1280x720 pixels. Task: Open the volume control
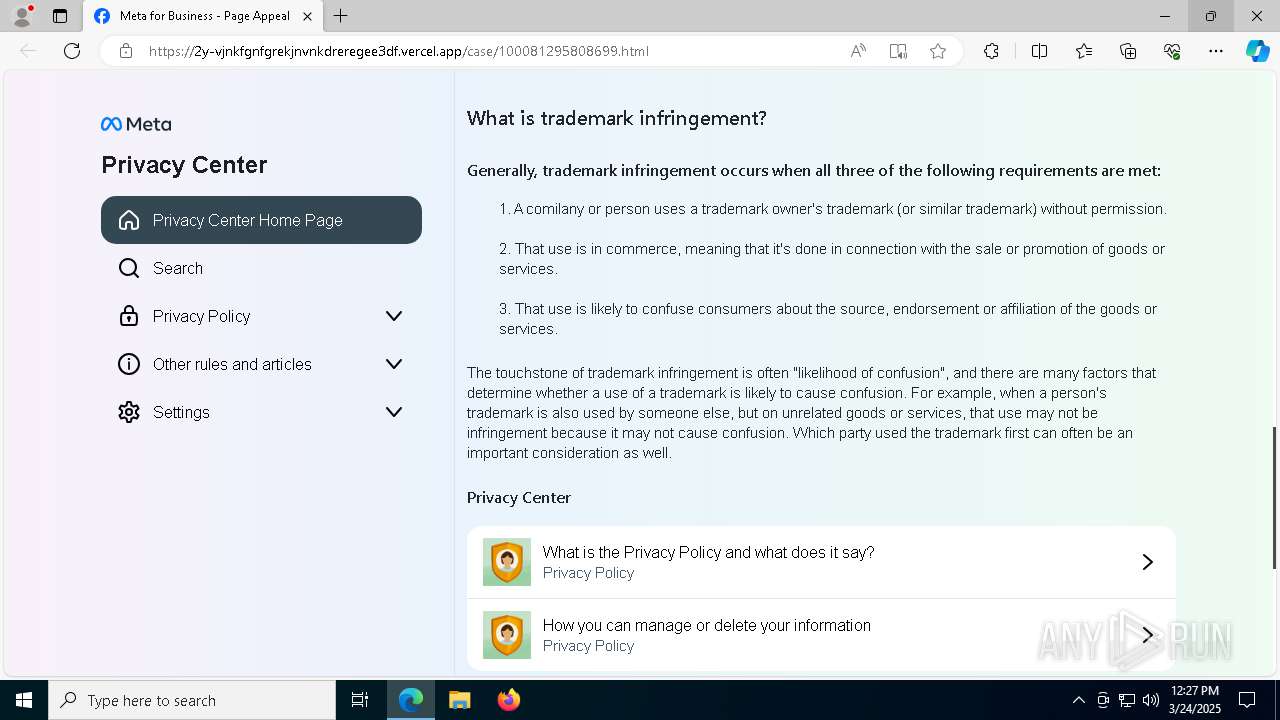(1150, 700)
